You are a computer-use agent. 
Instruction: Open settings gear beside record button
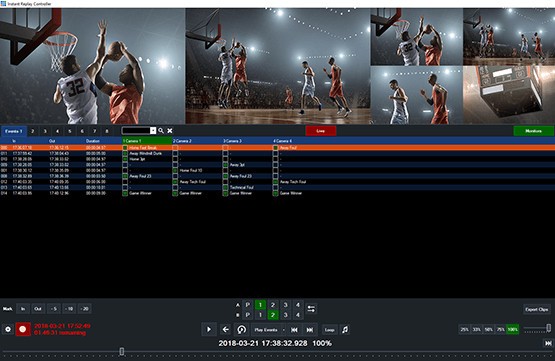(8, 329)
